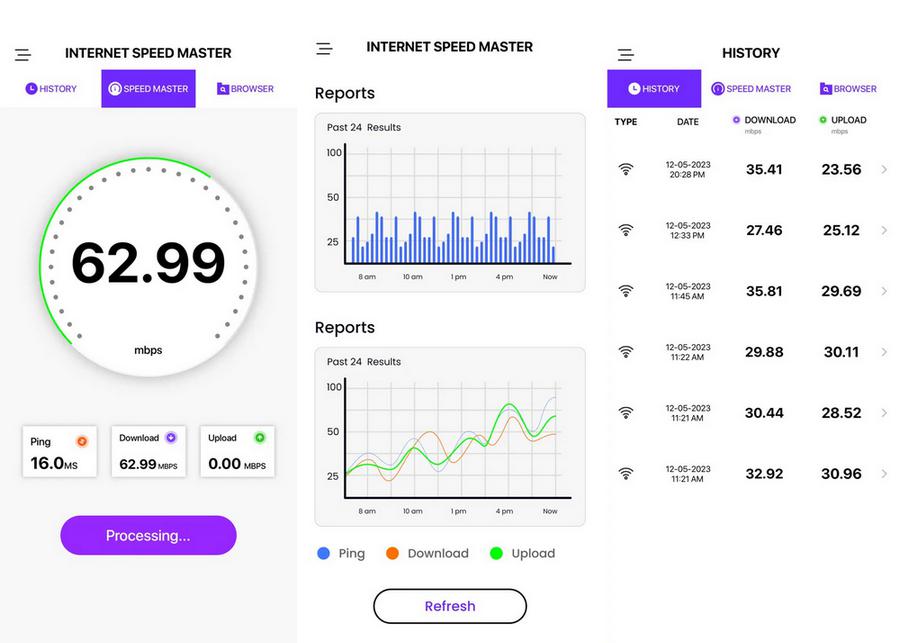Select History tab on History screen
Viewport: 900px width, 643px height.
pos(654,88)
